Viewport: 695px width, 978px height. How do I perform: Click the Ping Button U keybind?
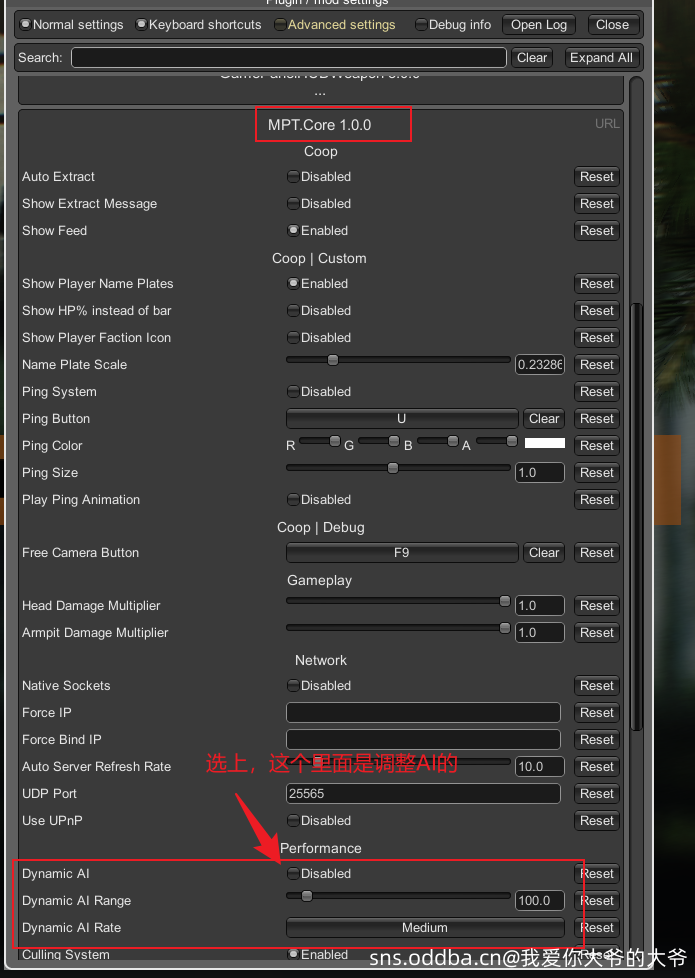pyautogui.click(x=402, y=419)
